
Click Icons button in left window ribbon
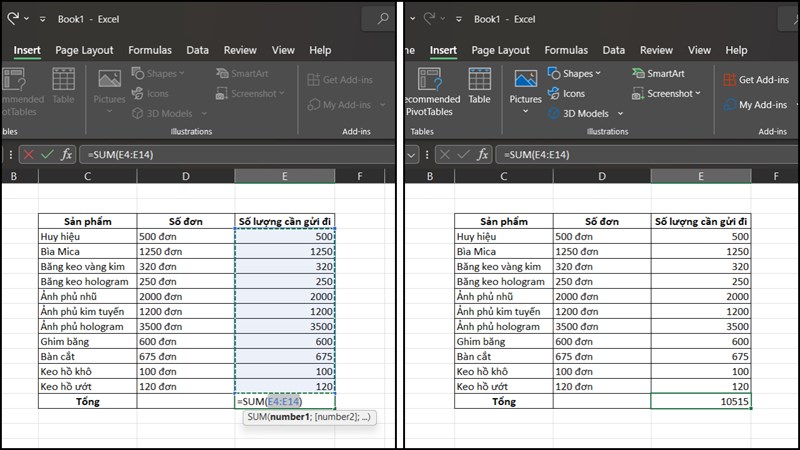(x=150, y=93)
